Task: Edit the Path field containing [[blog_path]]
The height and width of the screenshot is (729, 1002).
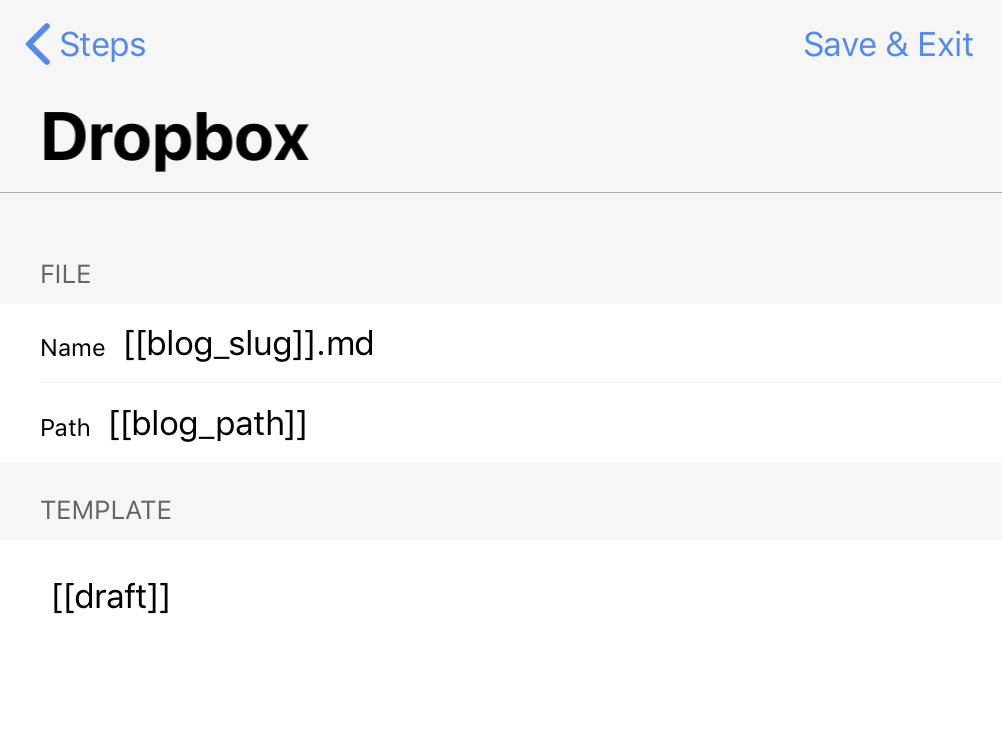Action: click(x=208, y=425)
